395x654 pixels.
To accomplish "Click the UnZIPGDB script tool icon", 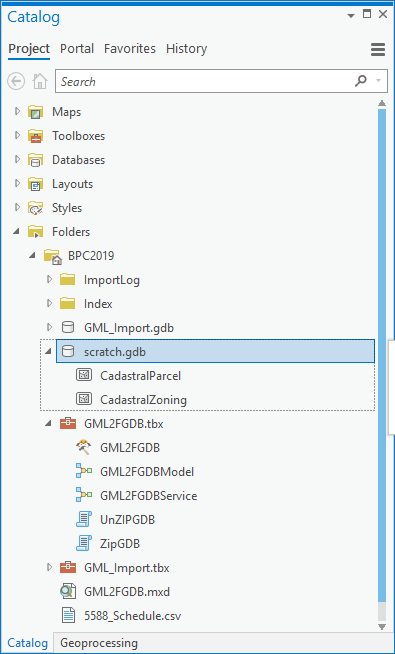I will pos(83,520).
